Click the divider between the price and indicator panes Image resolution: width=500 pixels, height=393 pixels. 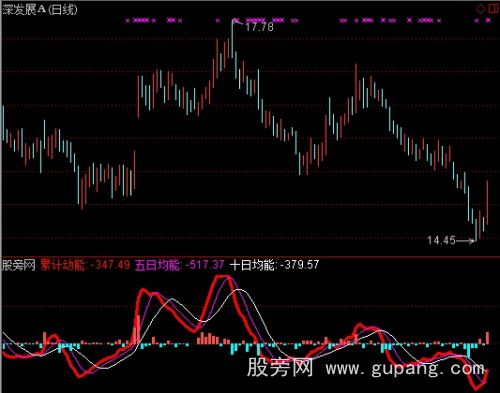click(250, 257)
